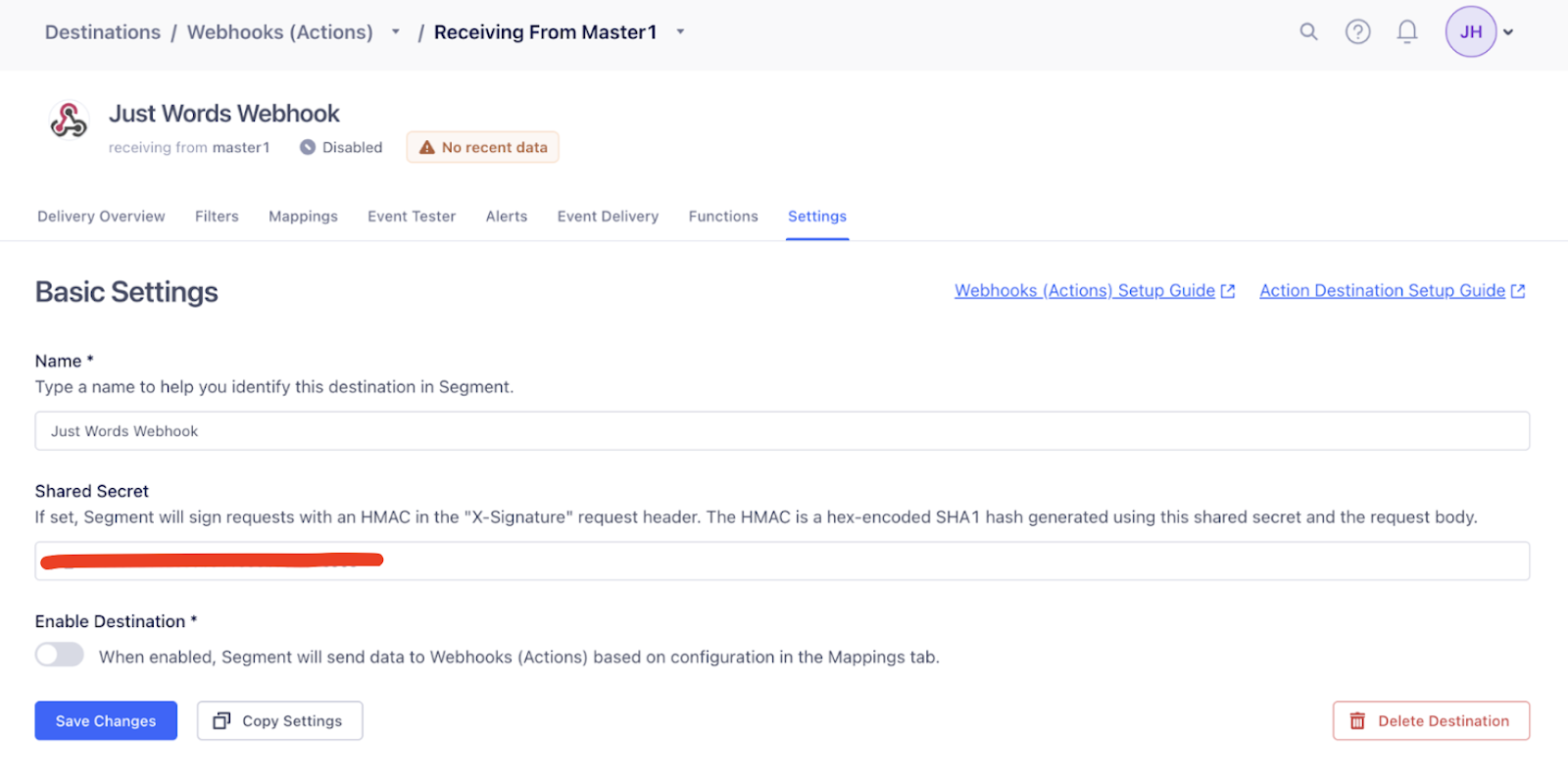This screenshot has width=1568, height=781.
Task: Open search with the magnifying glass icon
Action: click(x=1308, y=31)
